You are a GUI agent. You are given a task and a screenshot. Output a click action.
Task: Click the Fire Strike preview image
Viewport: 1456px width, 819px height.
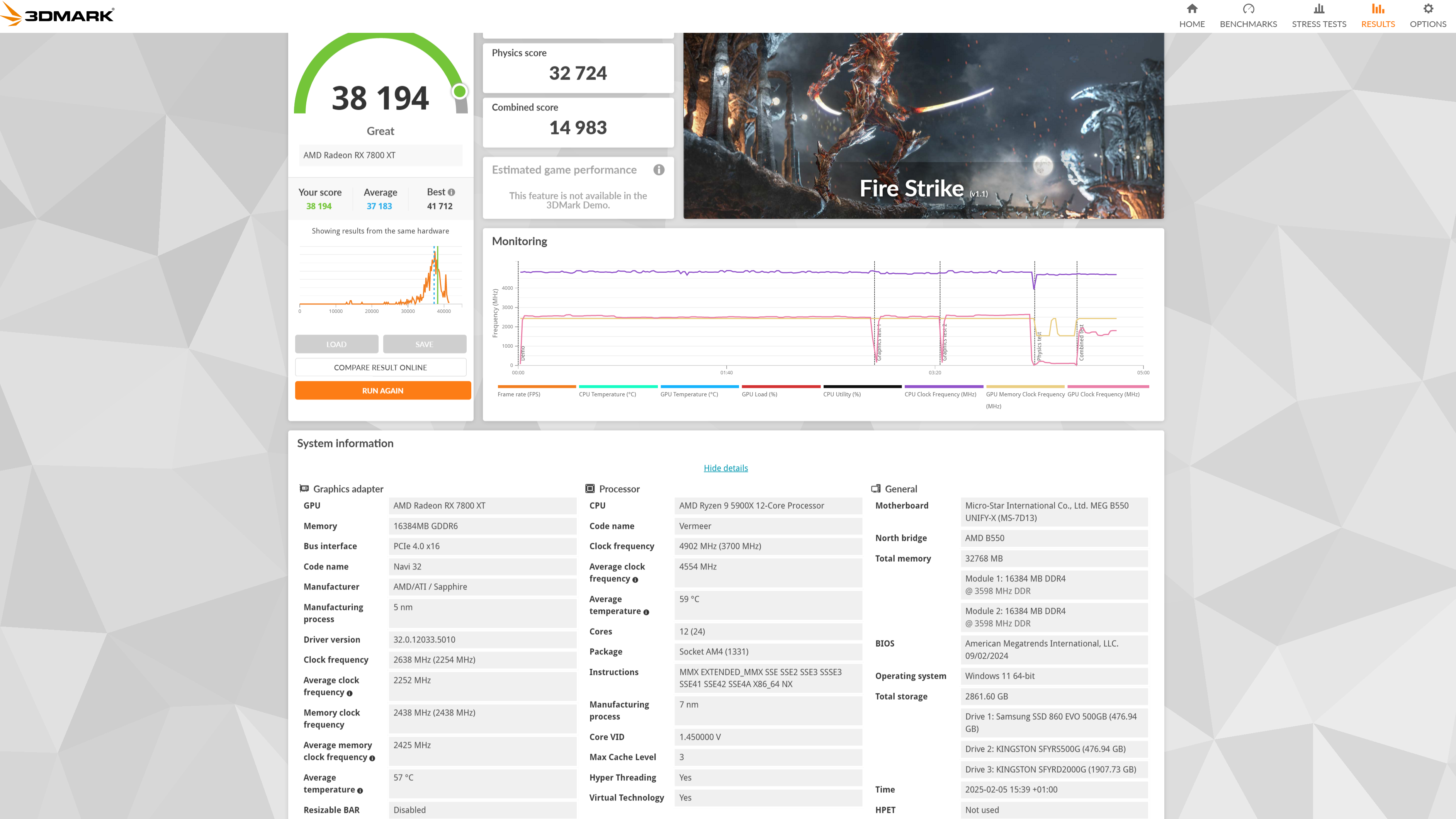(923, 126)
